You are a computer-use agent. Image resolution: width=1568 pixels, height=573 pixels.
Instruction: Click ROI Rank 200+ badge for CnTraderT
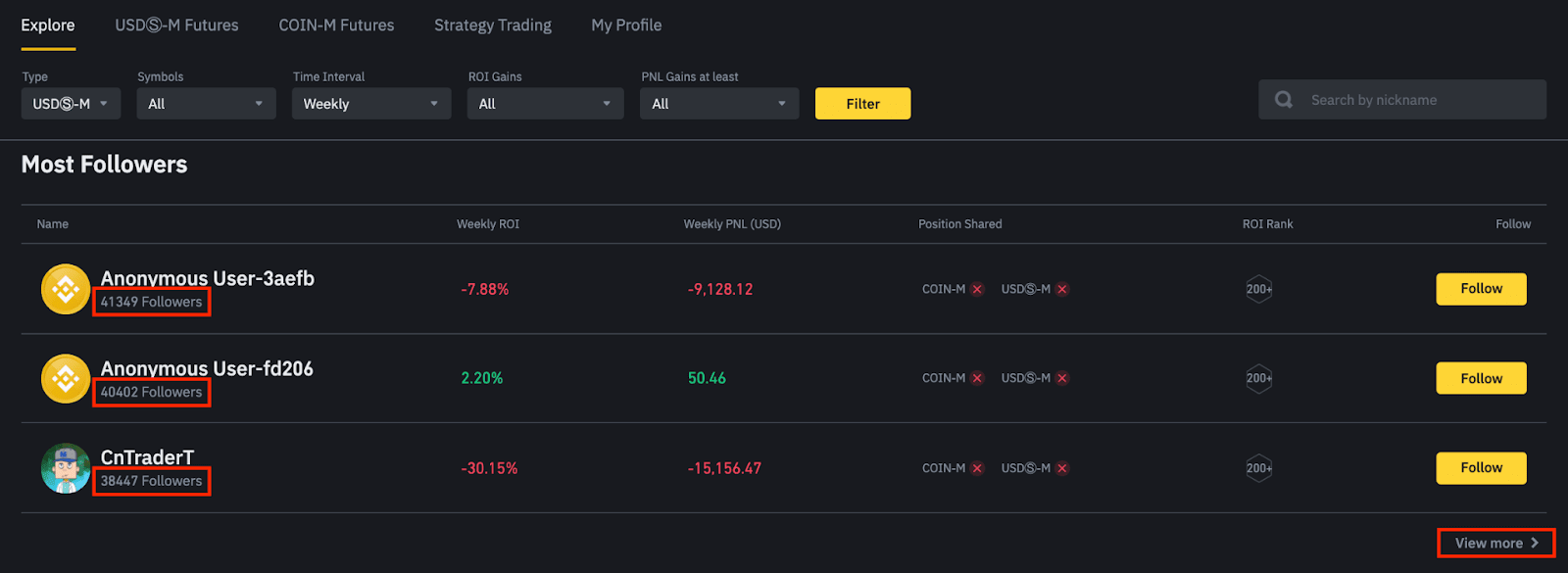point(1258,468)
